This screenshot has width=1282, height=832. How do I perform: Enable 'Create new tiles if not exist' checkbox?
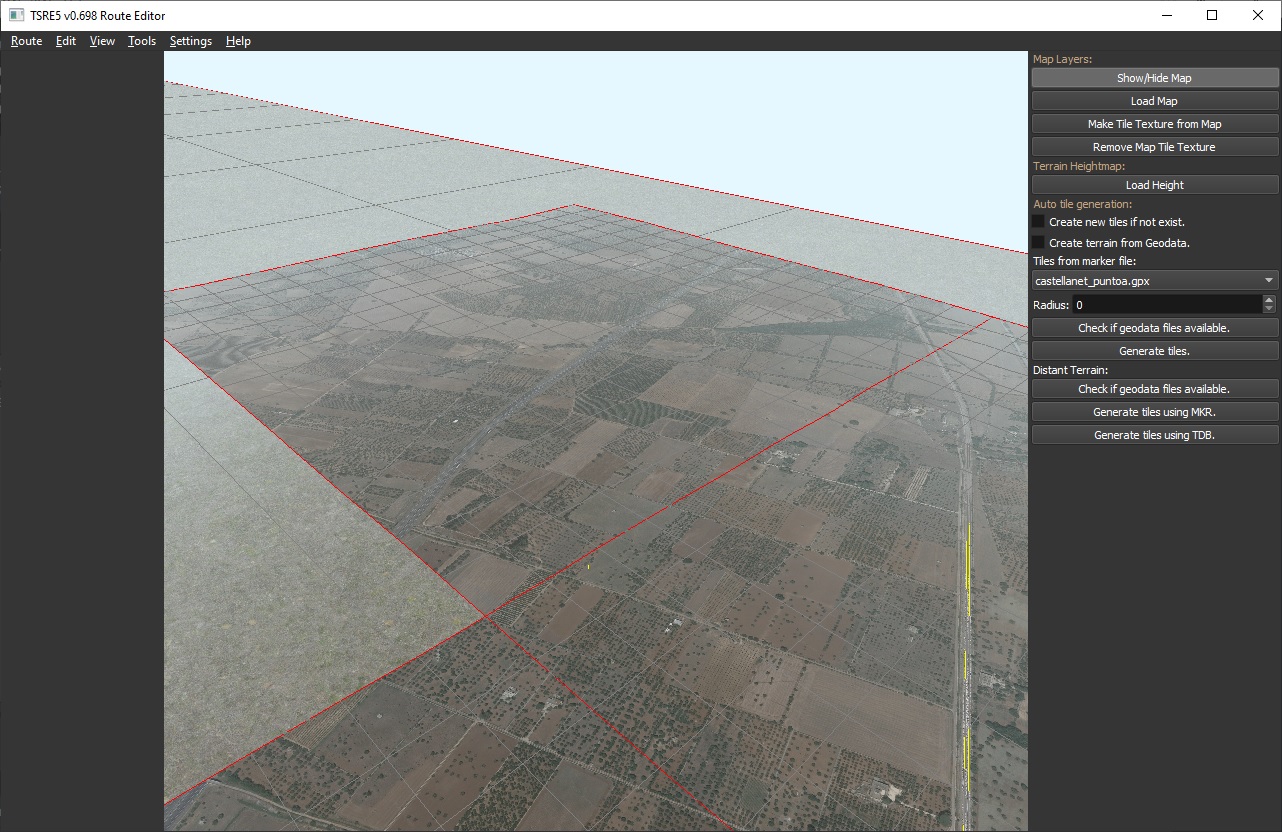1039,222
